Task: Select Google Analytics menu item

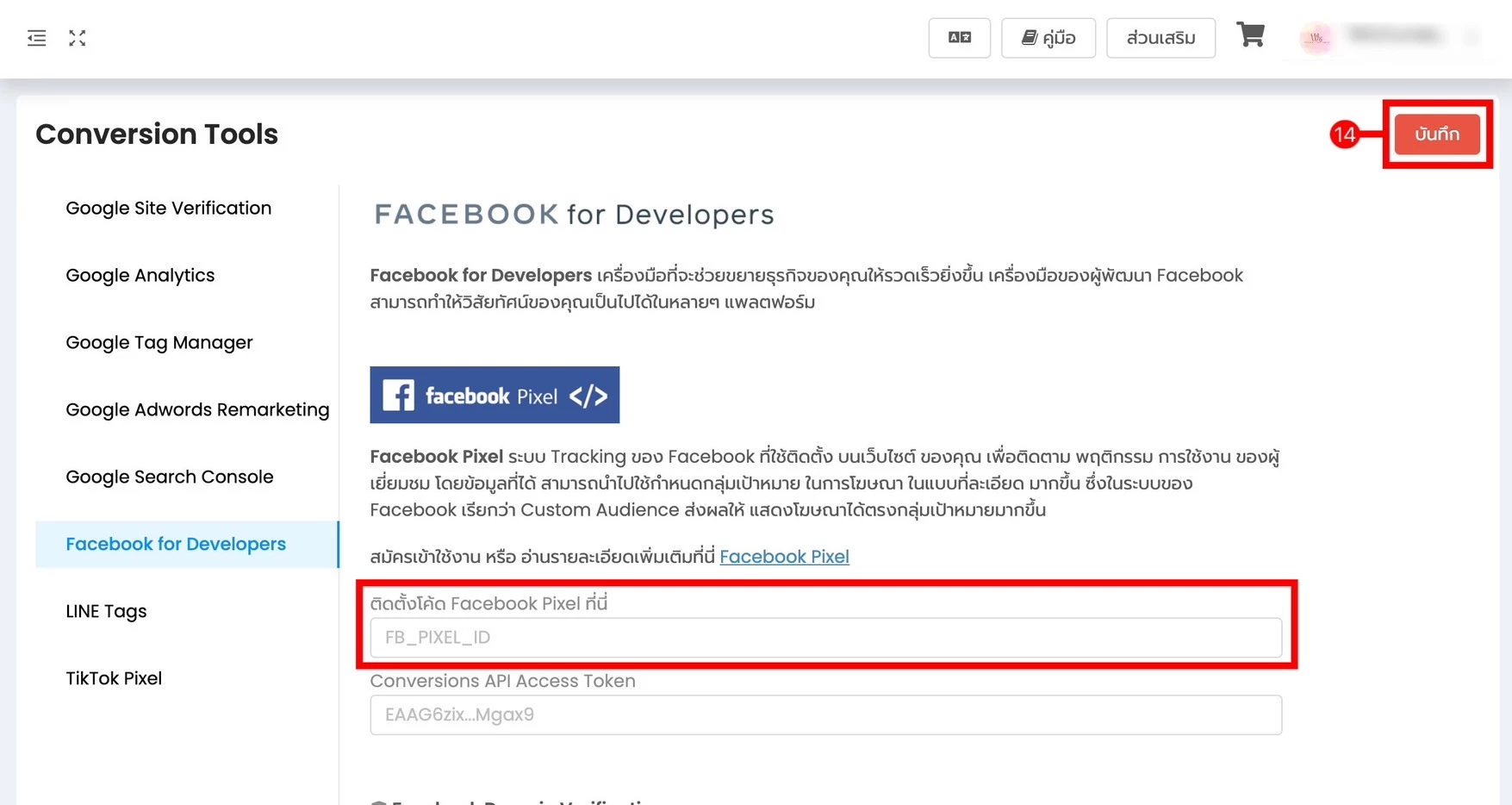Action: coord(140,275)
